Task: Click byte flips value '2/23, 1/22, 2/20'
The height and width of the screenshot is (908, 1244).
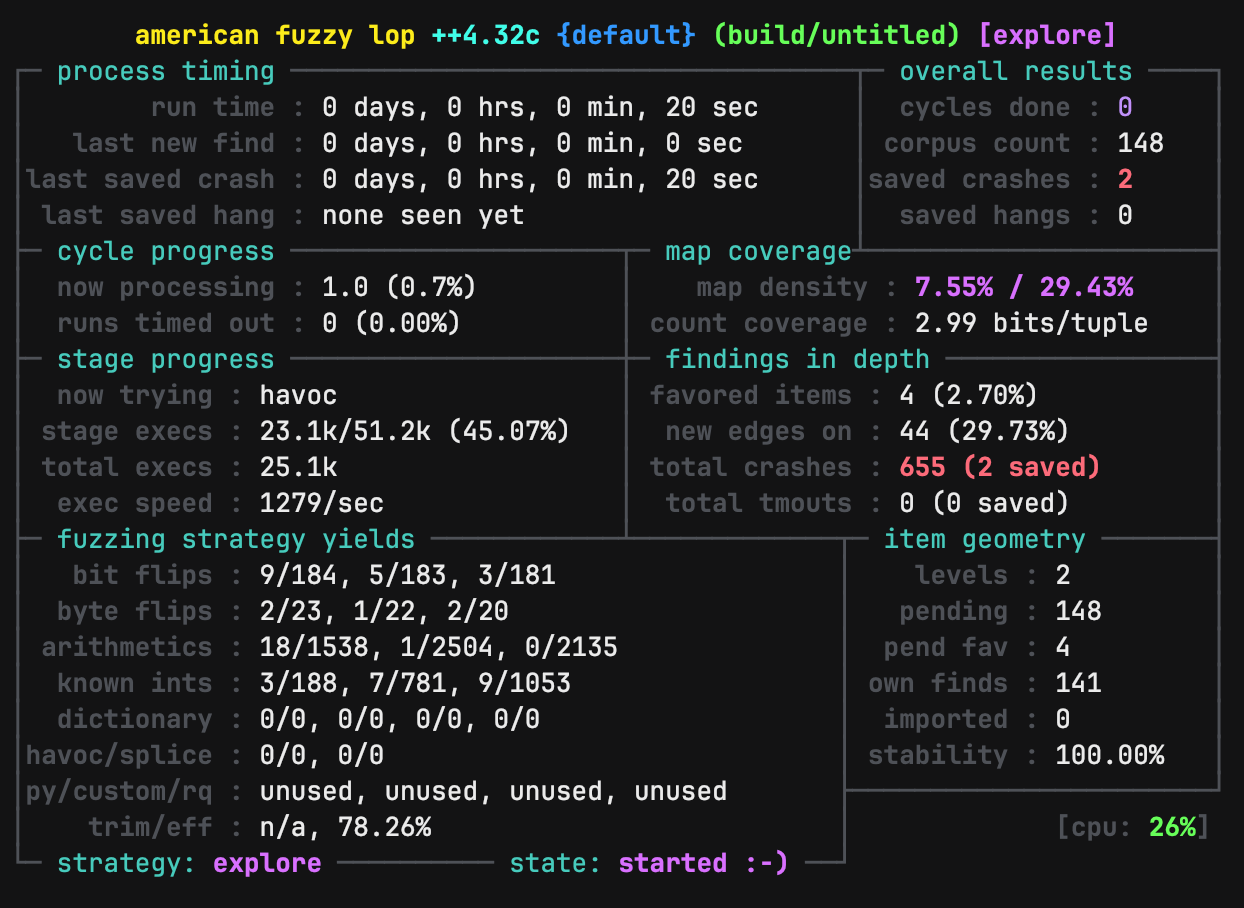Action: (x=383, y=612)
